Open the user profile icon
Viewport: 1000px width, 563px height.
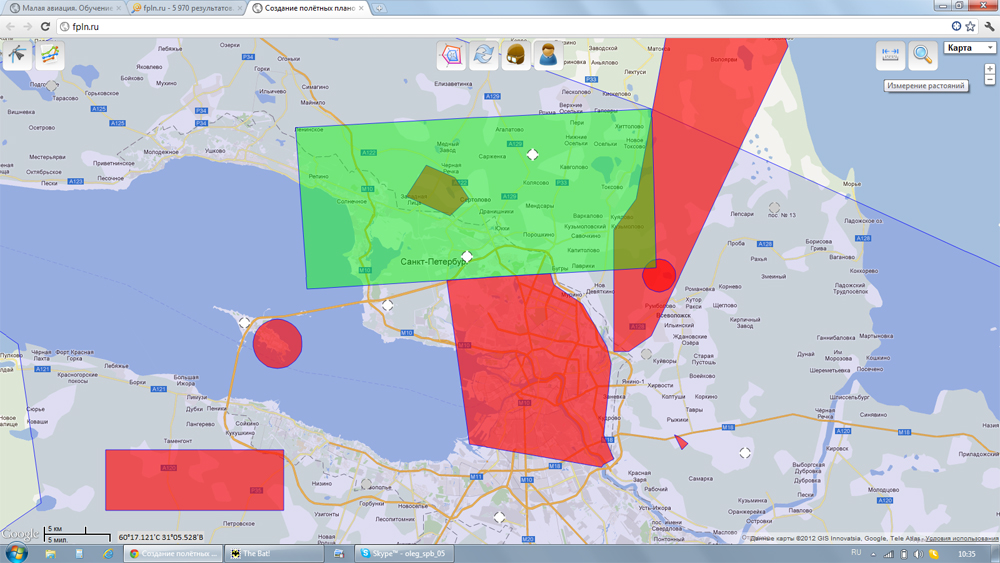coord(548,56)
